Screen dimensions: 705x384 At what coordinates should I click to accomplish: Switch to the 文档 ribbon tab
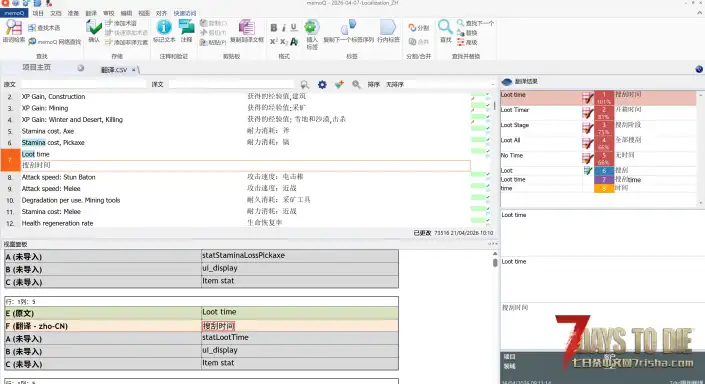point(56,13)
